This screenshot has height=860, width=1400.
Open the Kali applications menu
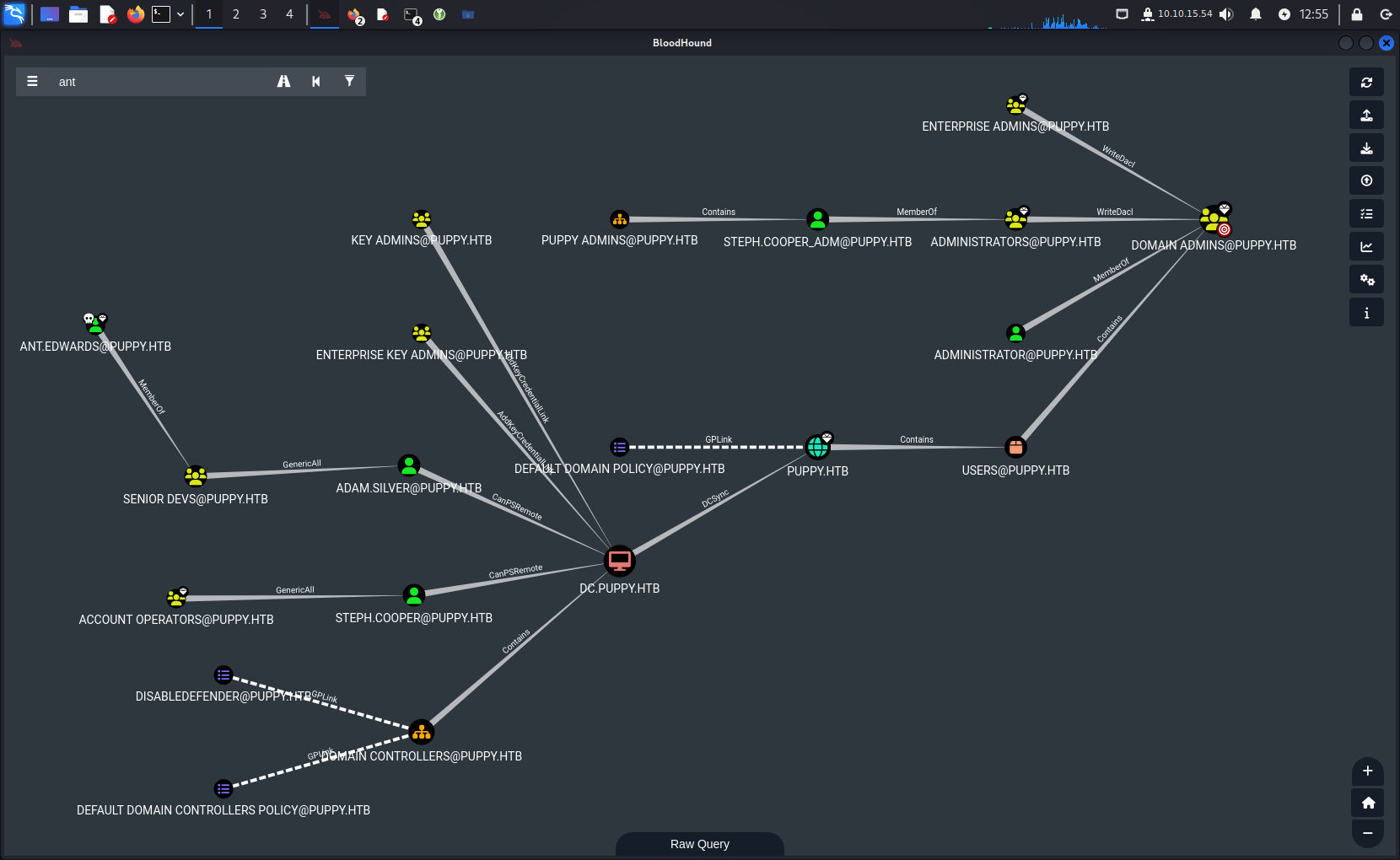pyautogui.click(x=14, y=14)
